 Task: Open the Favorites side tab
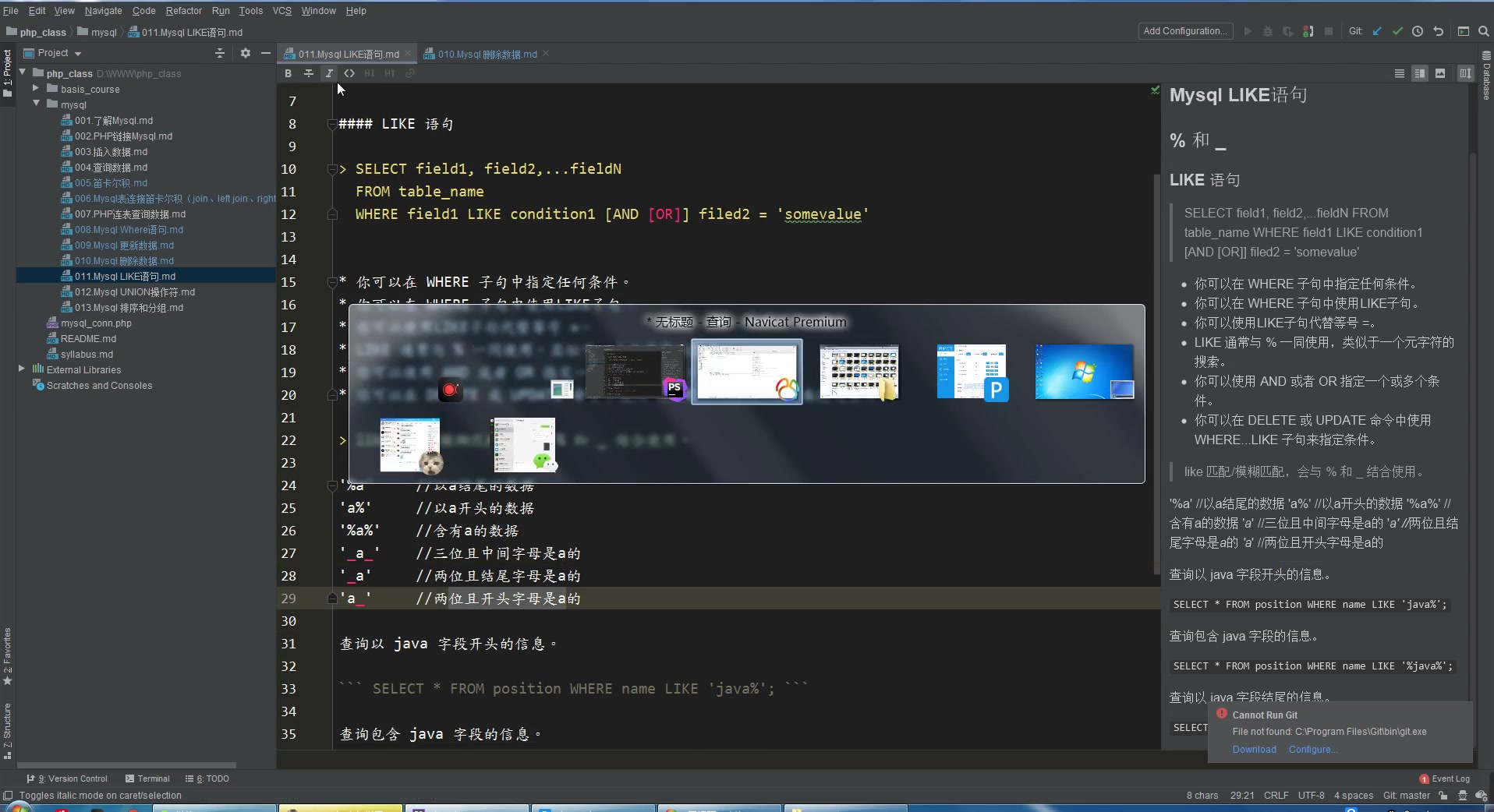tap(8, 657)
